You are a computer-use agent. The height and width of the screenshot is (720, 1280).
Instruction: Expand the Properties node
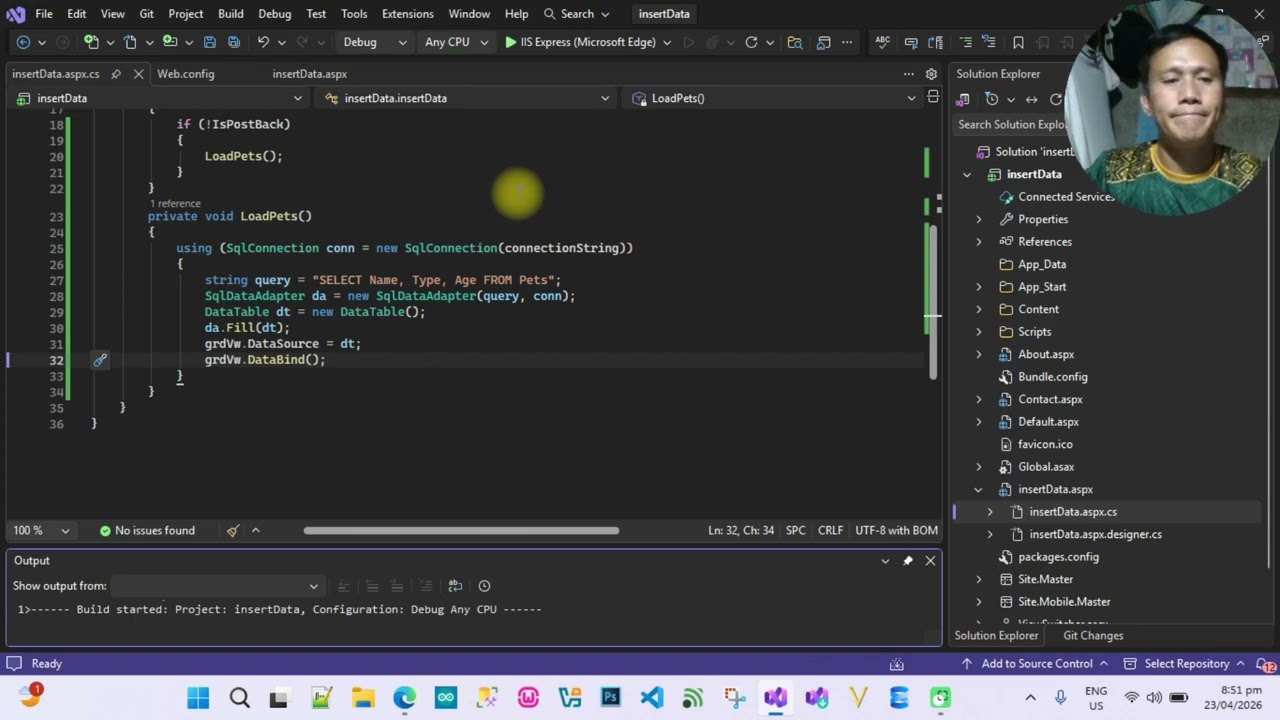tap(979, 219)
